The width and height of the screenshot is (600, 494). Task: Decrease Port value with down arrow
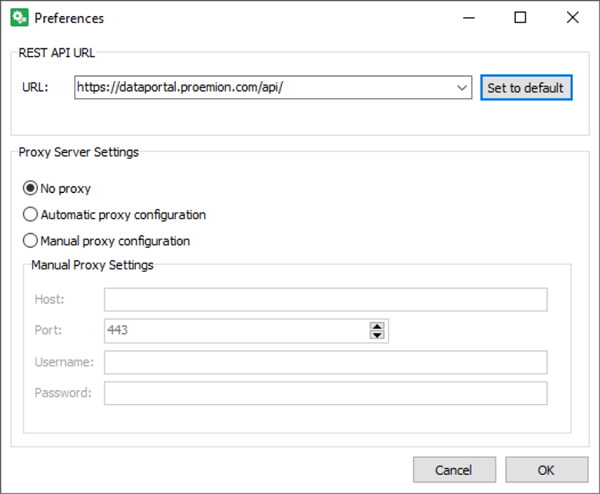[x=377, y=335]
